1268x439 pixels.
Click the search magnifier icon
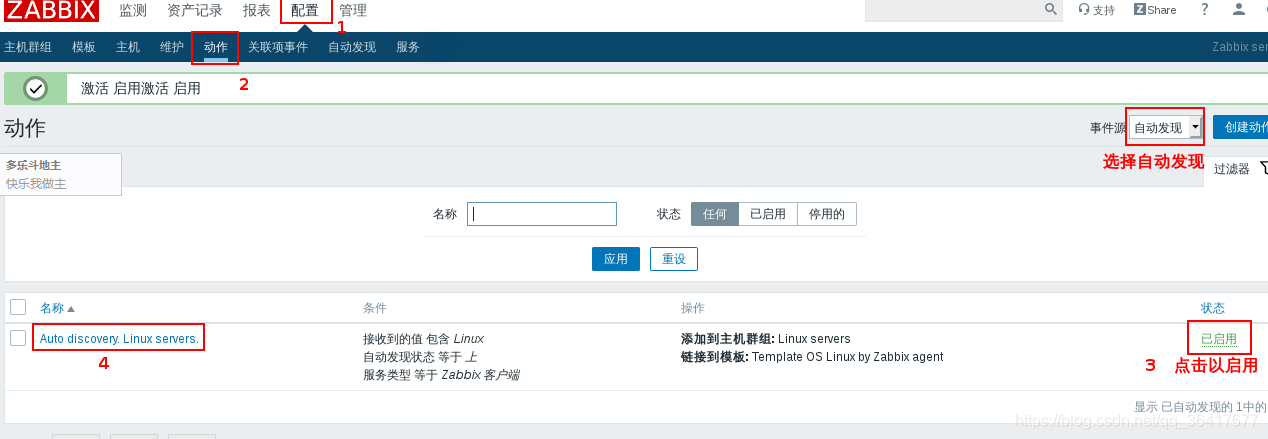(1050, 9)
